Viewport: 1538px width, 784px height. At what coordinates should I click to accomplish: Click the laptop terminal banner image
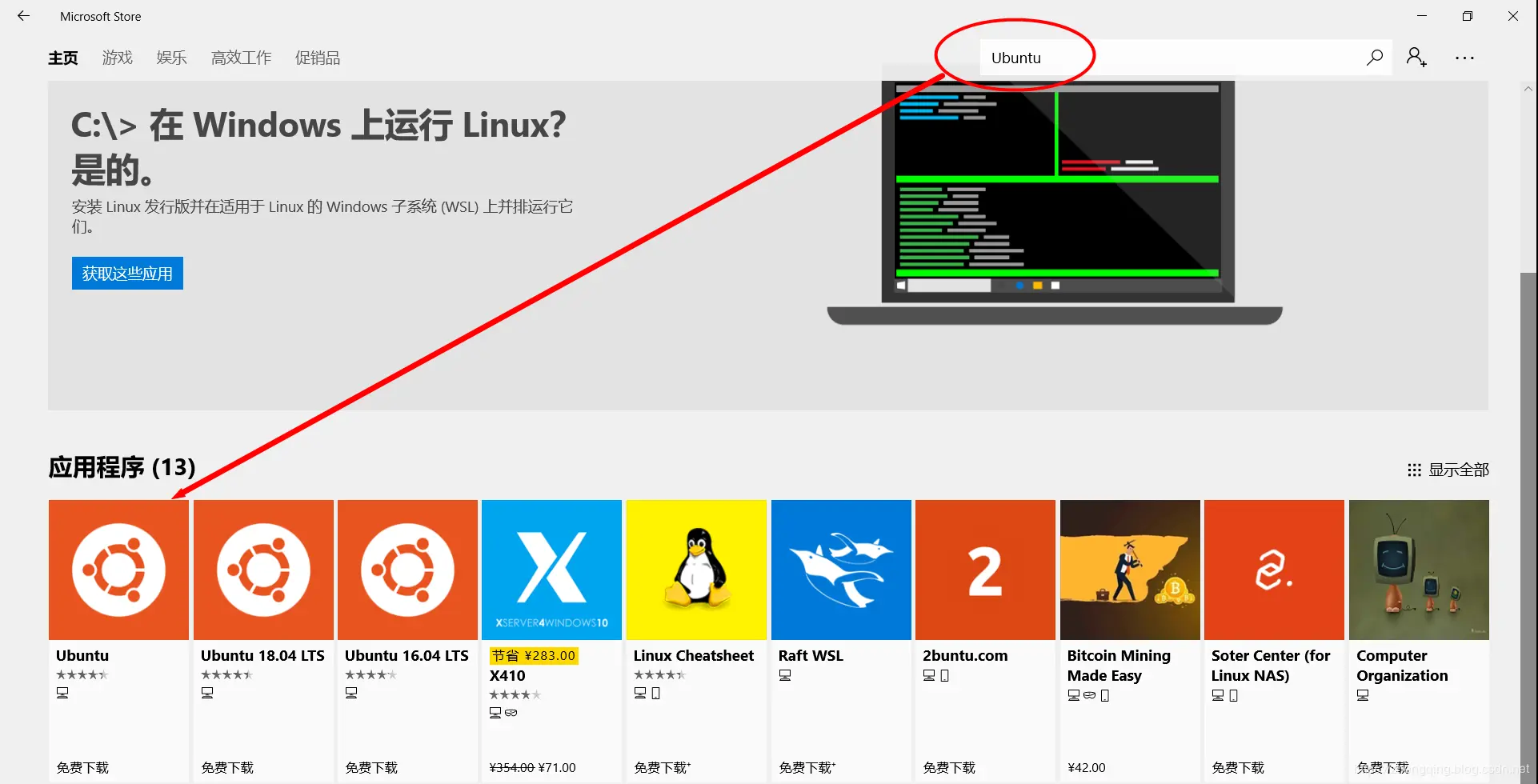click(1055, 202)
